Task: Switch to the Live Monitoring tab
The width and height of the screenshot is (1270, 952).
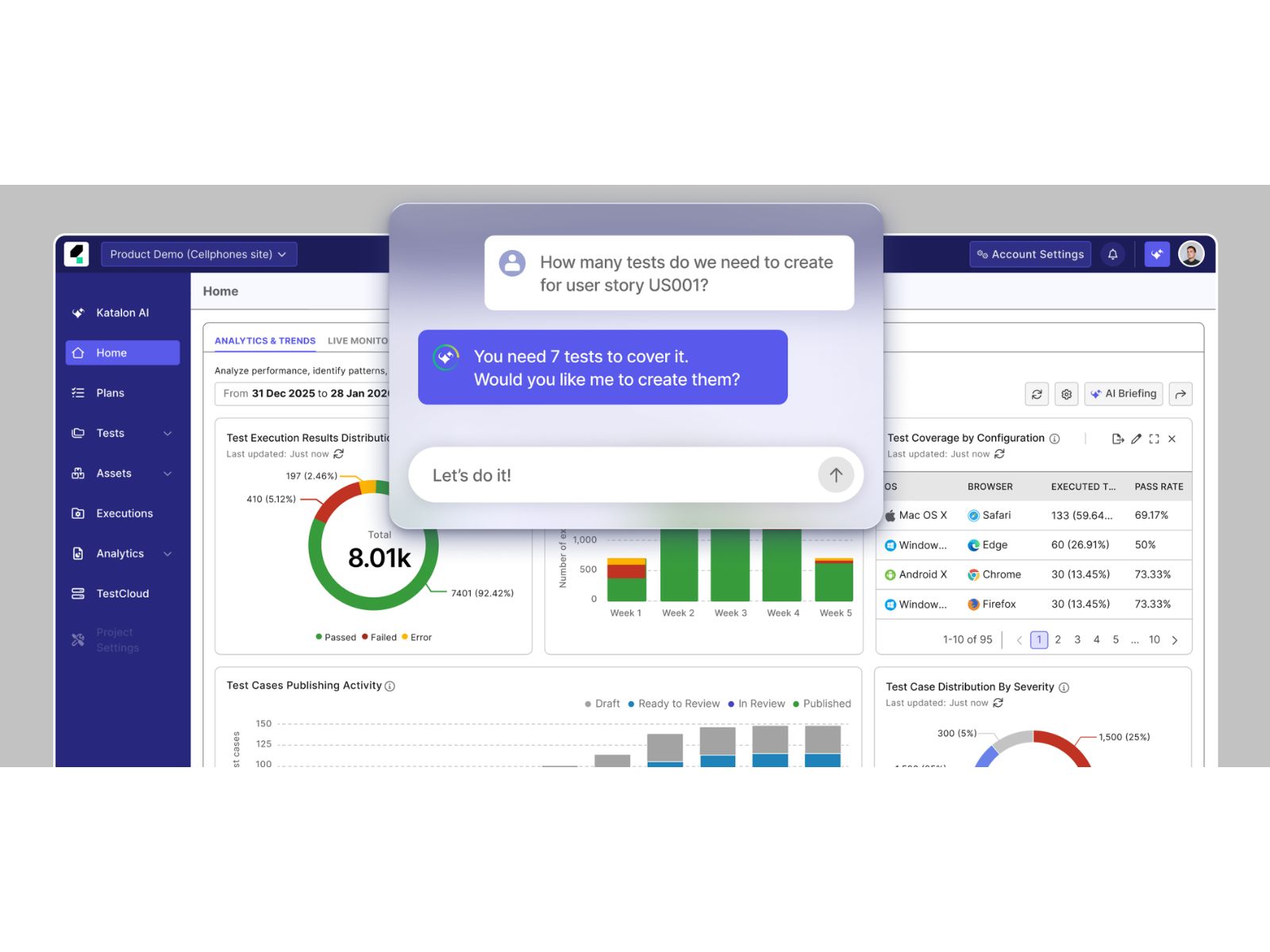Action: (357, 340)
